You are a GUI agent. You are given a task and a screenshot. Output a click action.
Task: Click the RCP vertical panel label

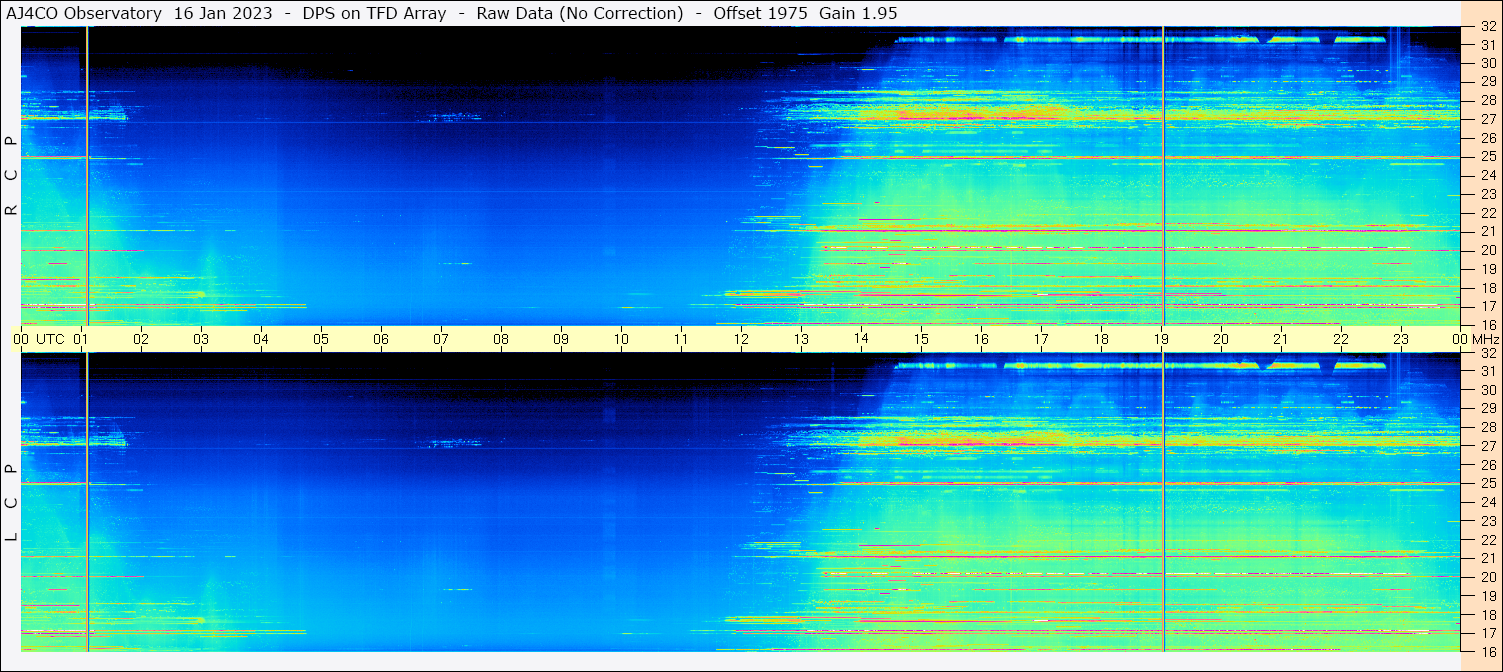(10, 175)
